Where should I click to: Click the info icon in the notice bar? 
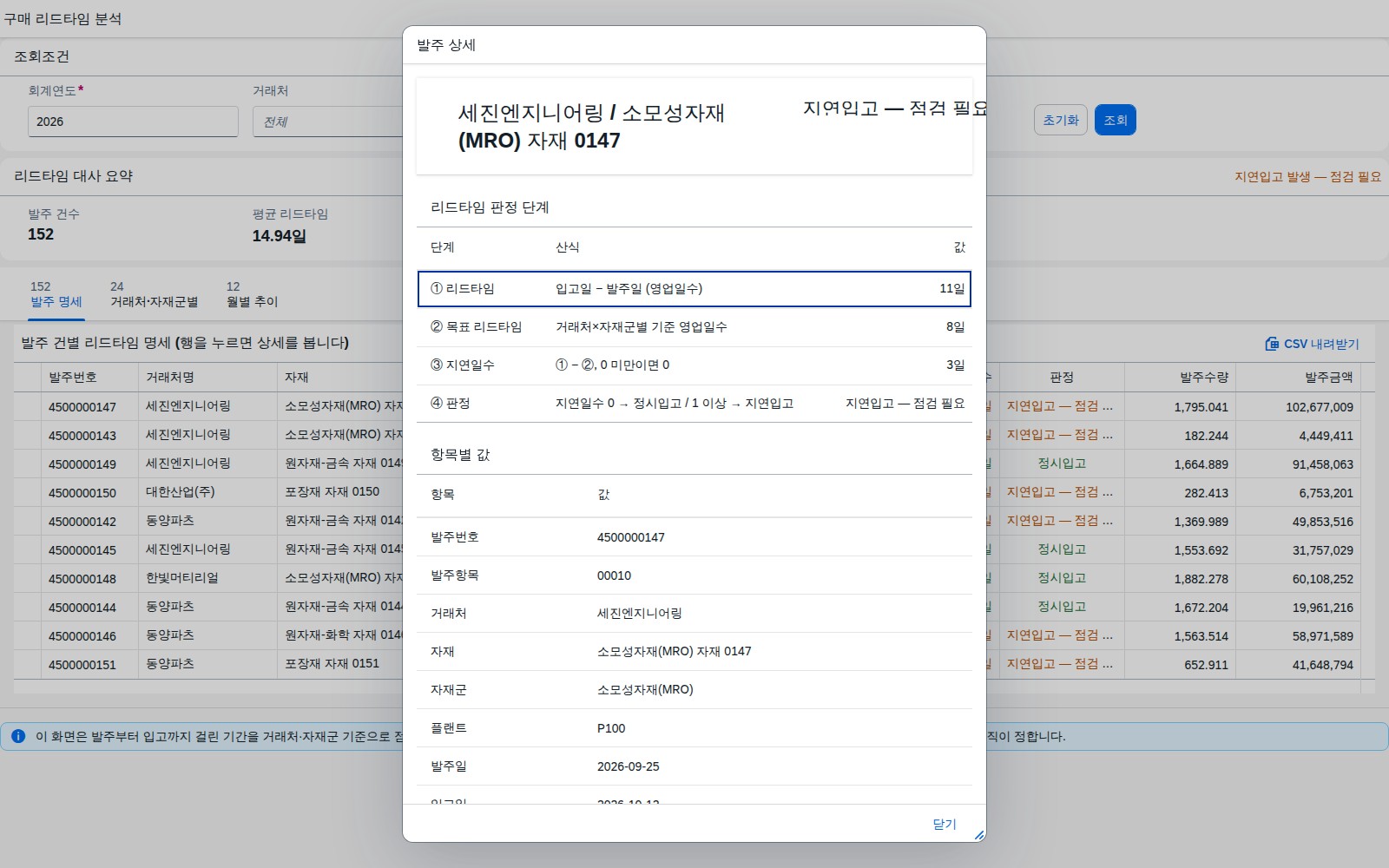coord(18,736)
